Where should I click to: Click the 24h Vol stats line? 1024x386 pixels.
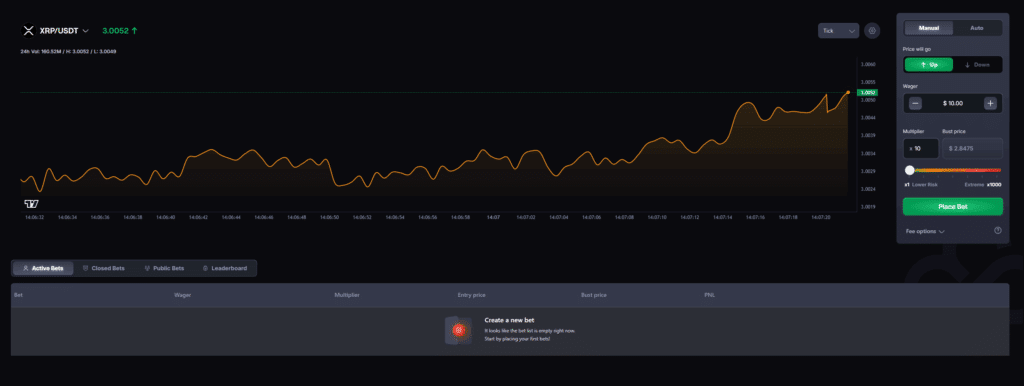pos(69,51)
